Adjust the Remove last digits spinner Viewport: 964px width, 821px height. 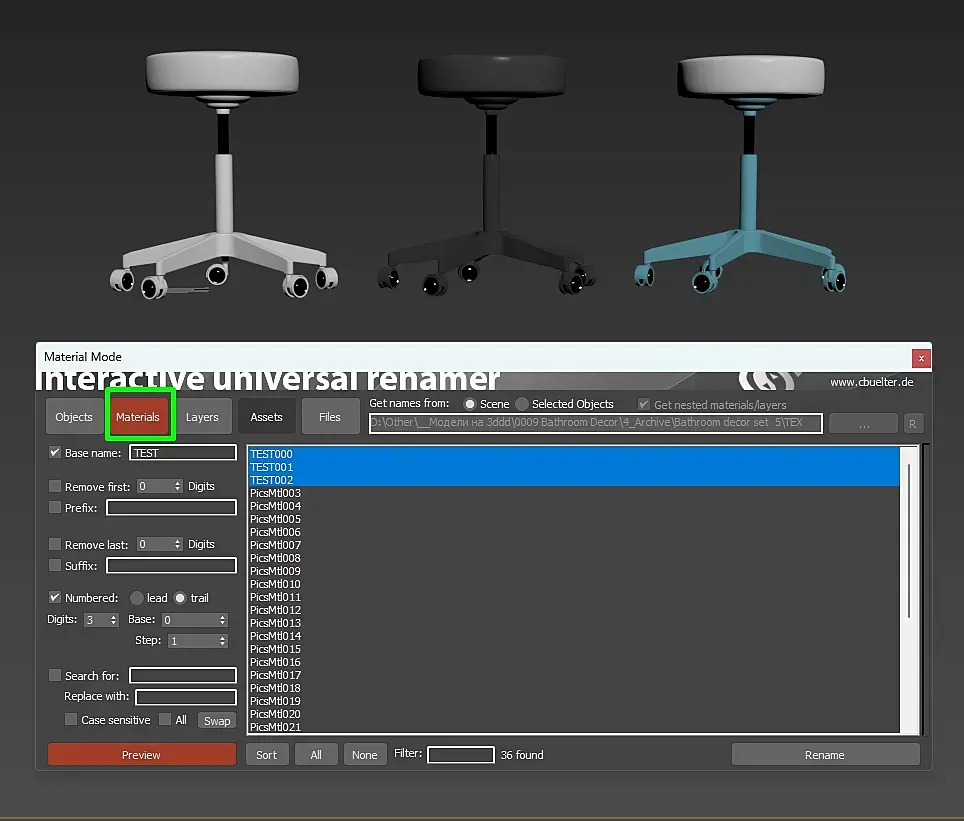click(x=178, y=544)
